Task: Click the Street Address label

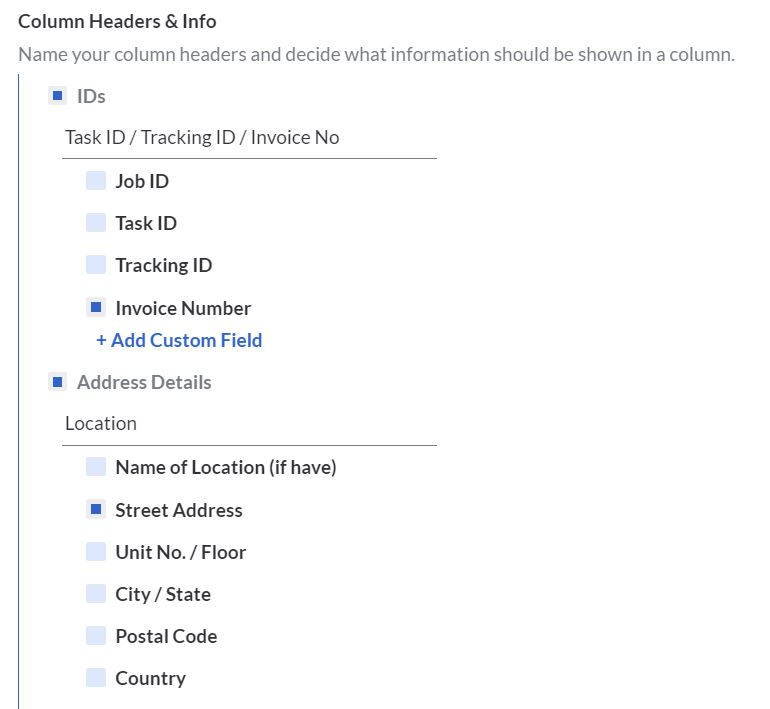Action: coord(179,510)
